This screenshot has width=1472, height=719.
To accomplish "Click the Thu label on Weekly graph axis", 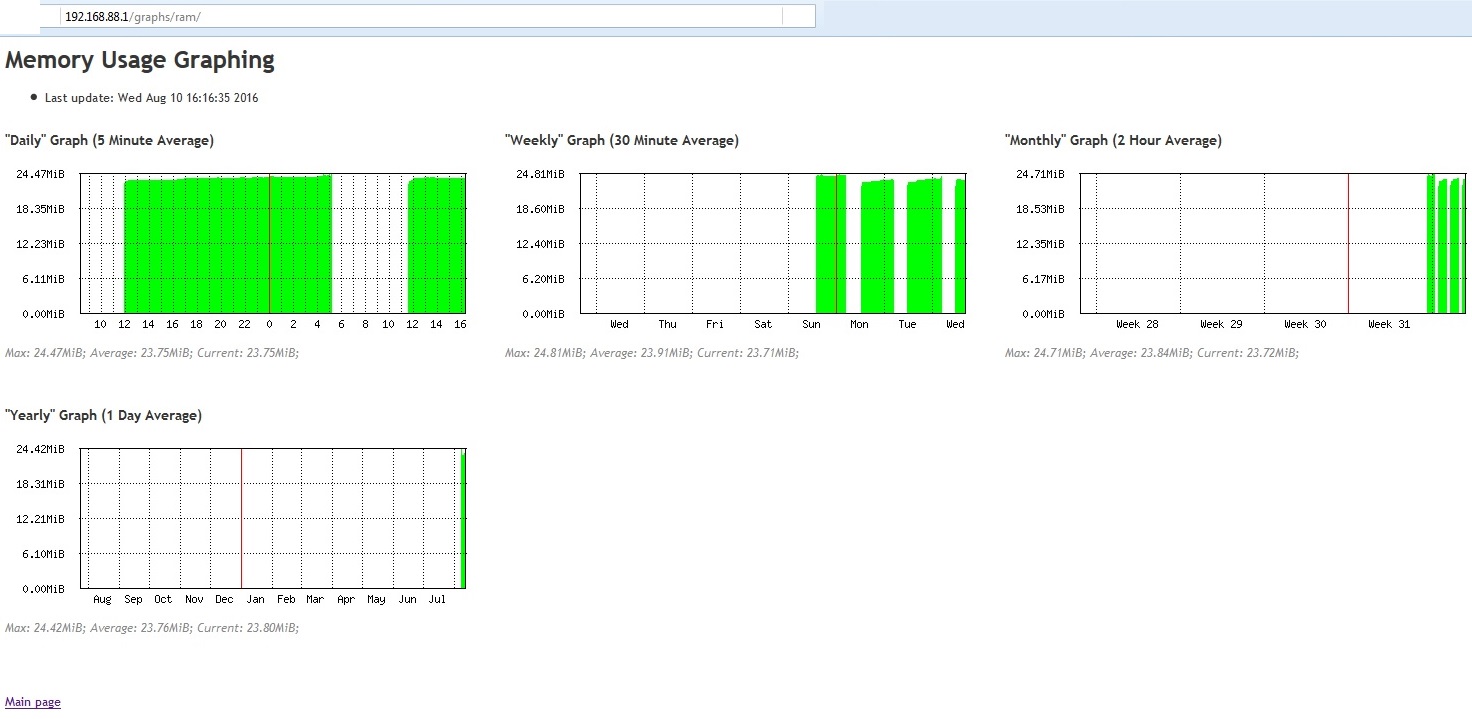I will [x=667, y=324].
